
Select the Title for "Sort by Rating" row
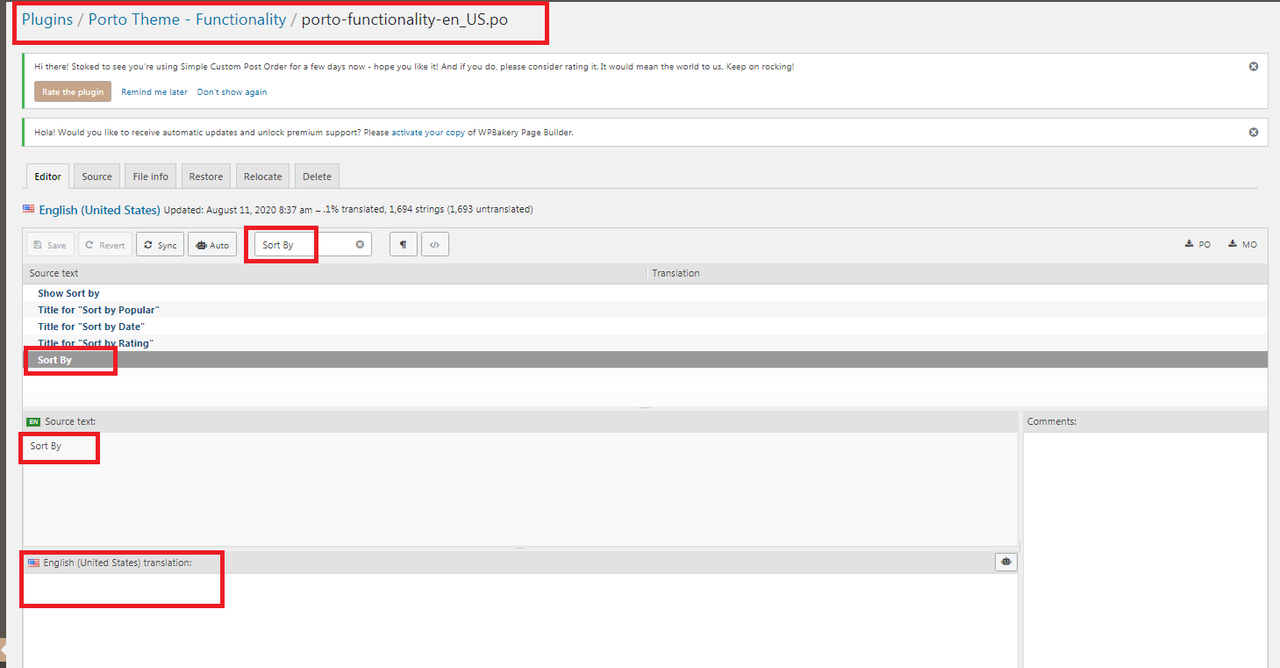pos(645,343)
